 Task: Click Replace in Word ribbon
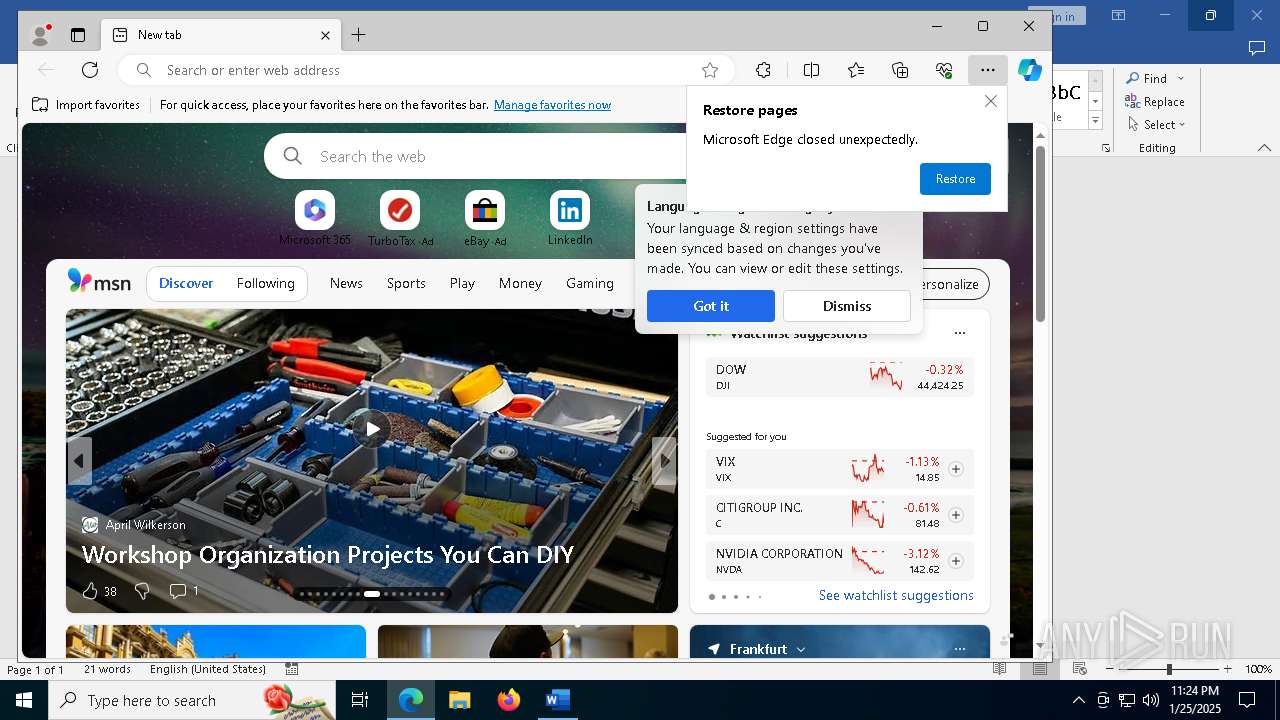(x=1155, y=102)
